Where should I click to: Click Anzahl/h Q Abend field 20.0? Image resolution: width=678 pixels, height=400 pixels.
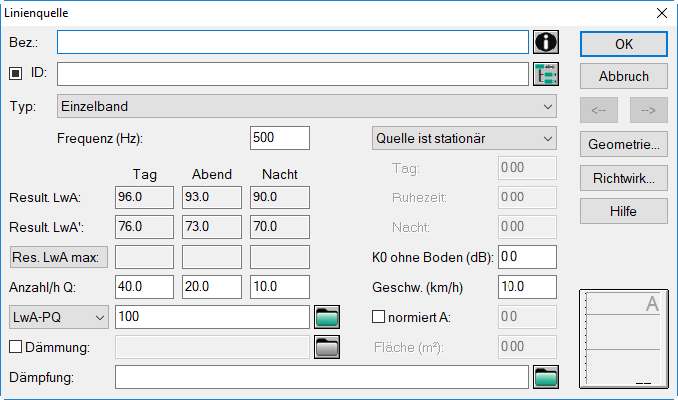pyautogui.click(x=212, y=287)
